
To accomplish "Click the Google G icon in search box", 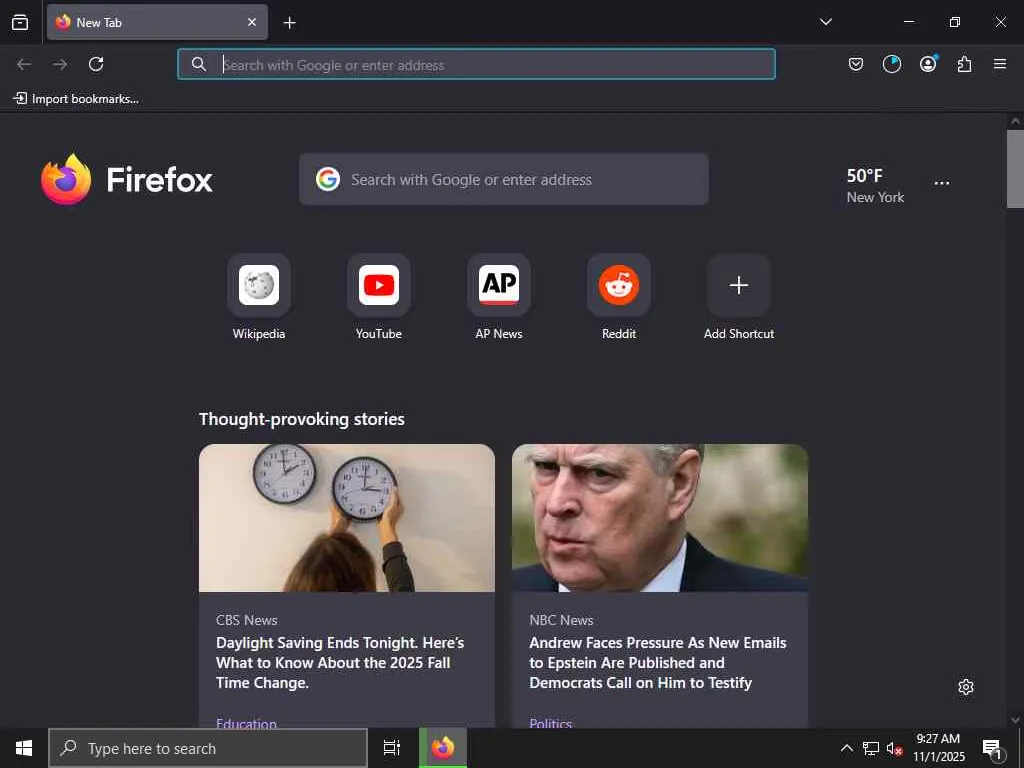I will tap(328, 179).
